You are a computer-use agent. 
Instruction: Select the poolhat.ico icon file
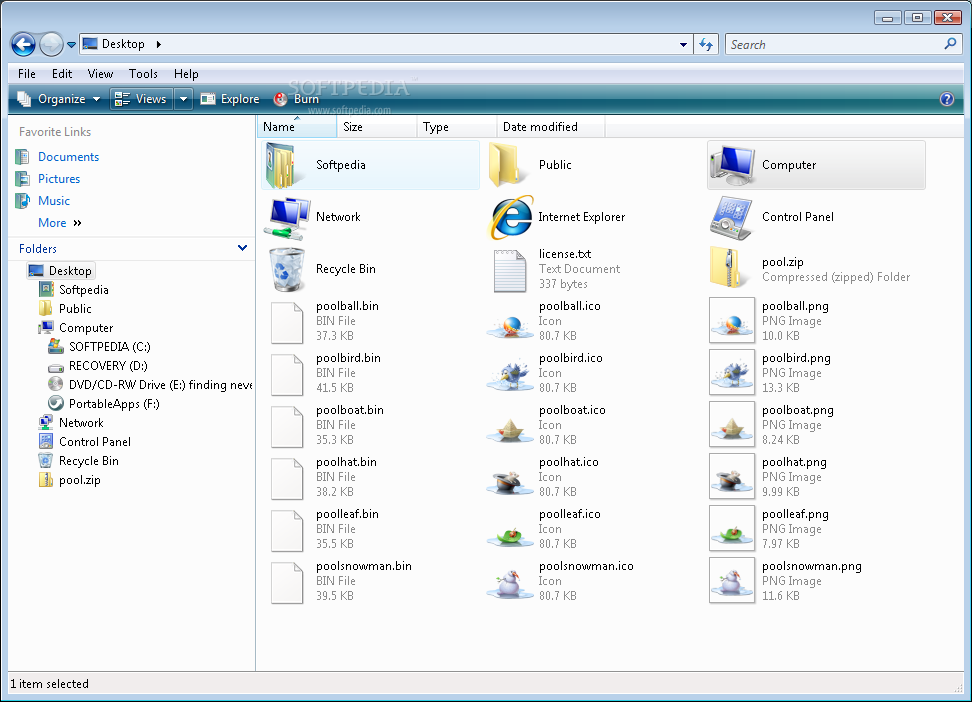coord(511,481)
